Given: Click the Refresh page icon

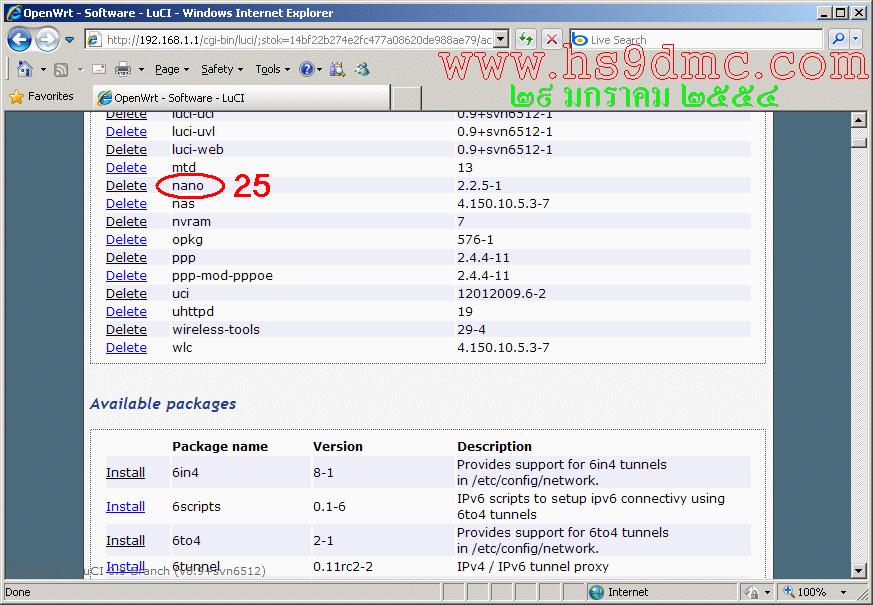Looking at the screenshot, I should 526,40.
